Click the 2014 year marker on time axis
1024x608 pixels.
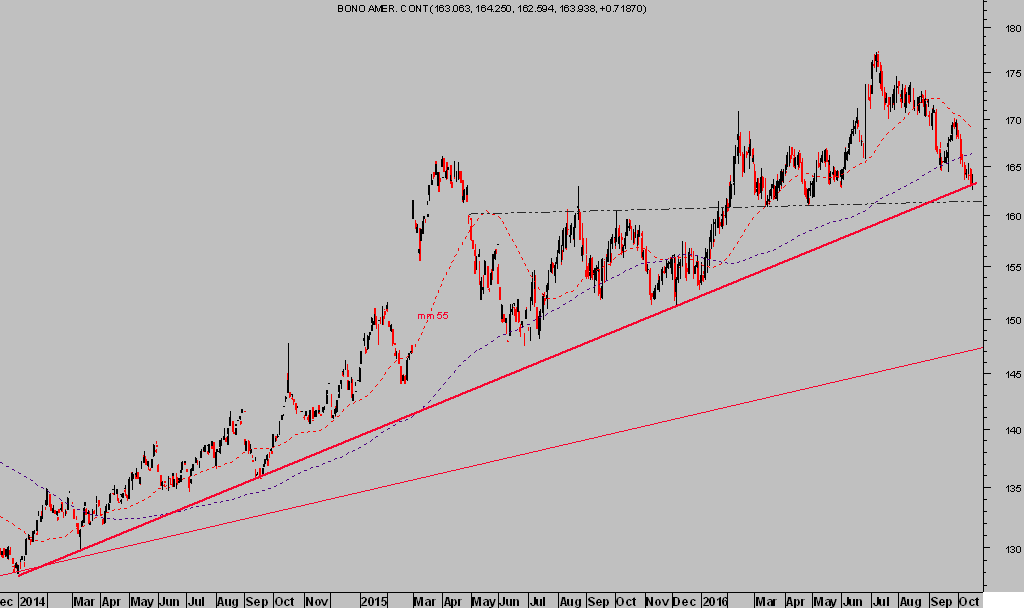point(32,601)
